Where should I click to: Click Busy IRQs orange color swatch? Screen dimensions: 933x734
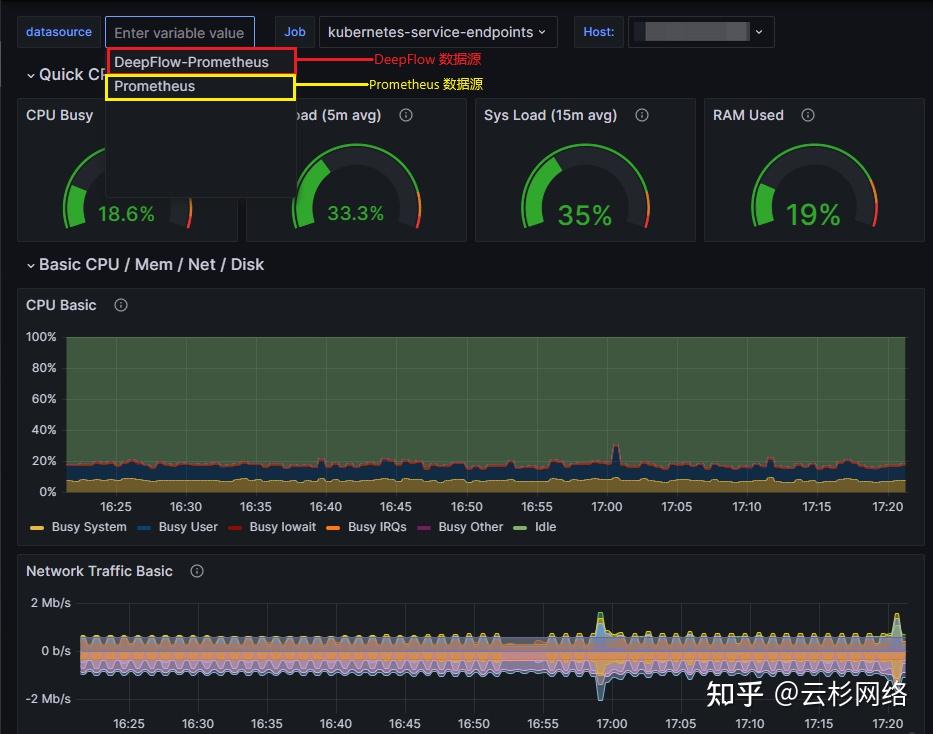tap(333, 528)
